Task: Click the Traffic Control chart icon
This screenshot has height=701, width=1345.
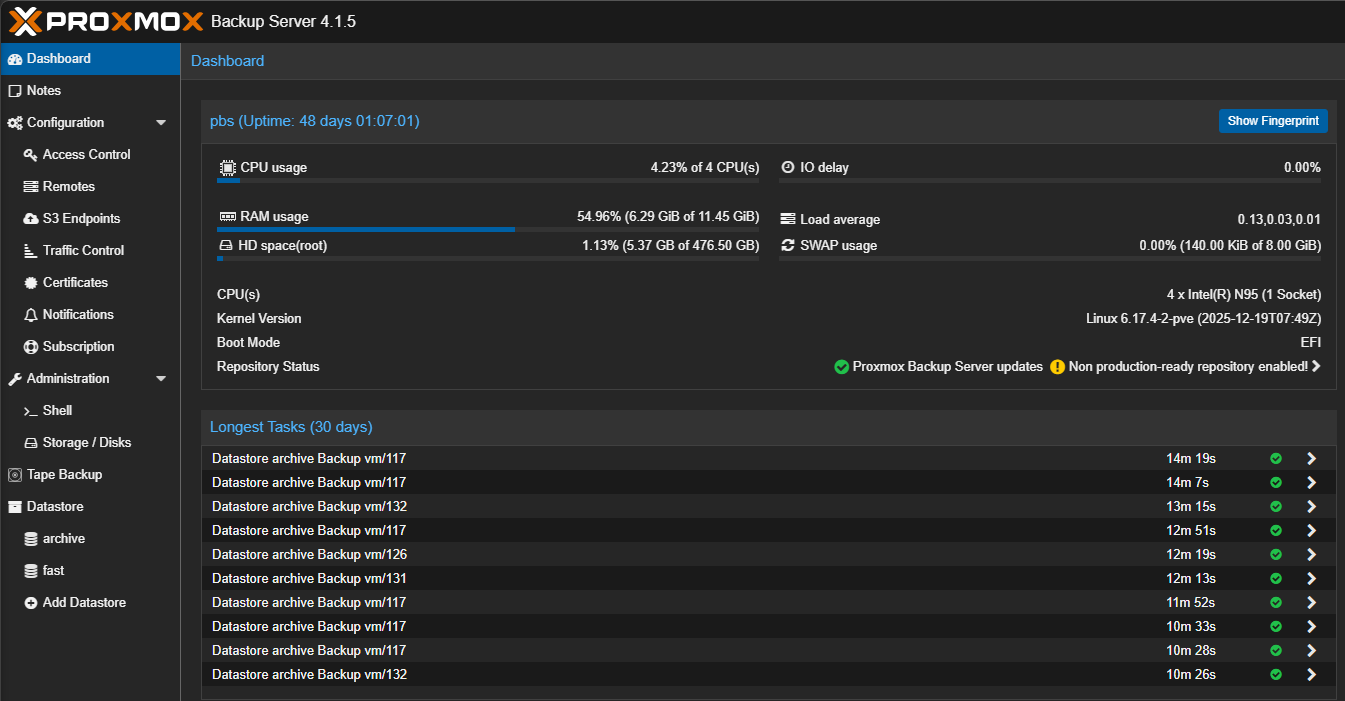Action: 31,251
